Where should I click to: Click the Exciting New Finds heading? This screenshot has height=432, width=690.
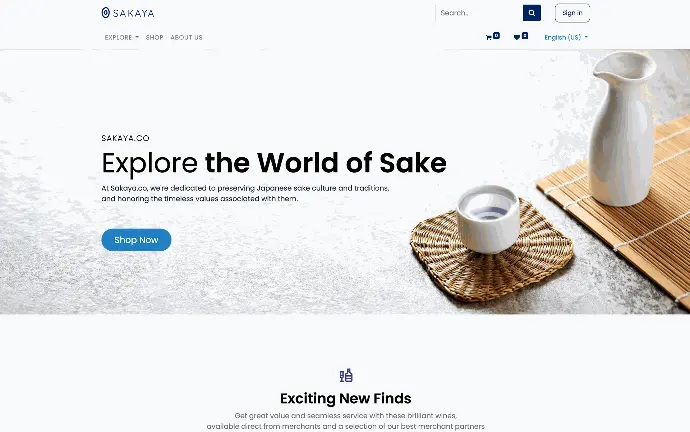coord(346,398)
